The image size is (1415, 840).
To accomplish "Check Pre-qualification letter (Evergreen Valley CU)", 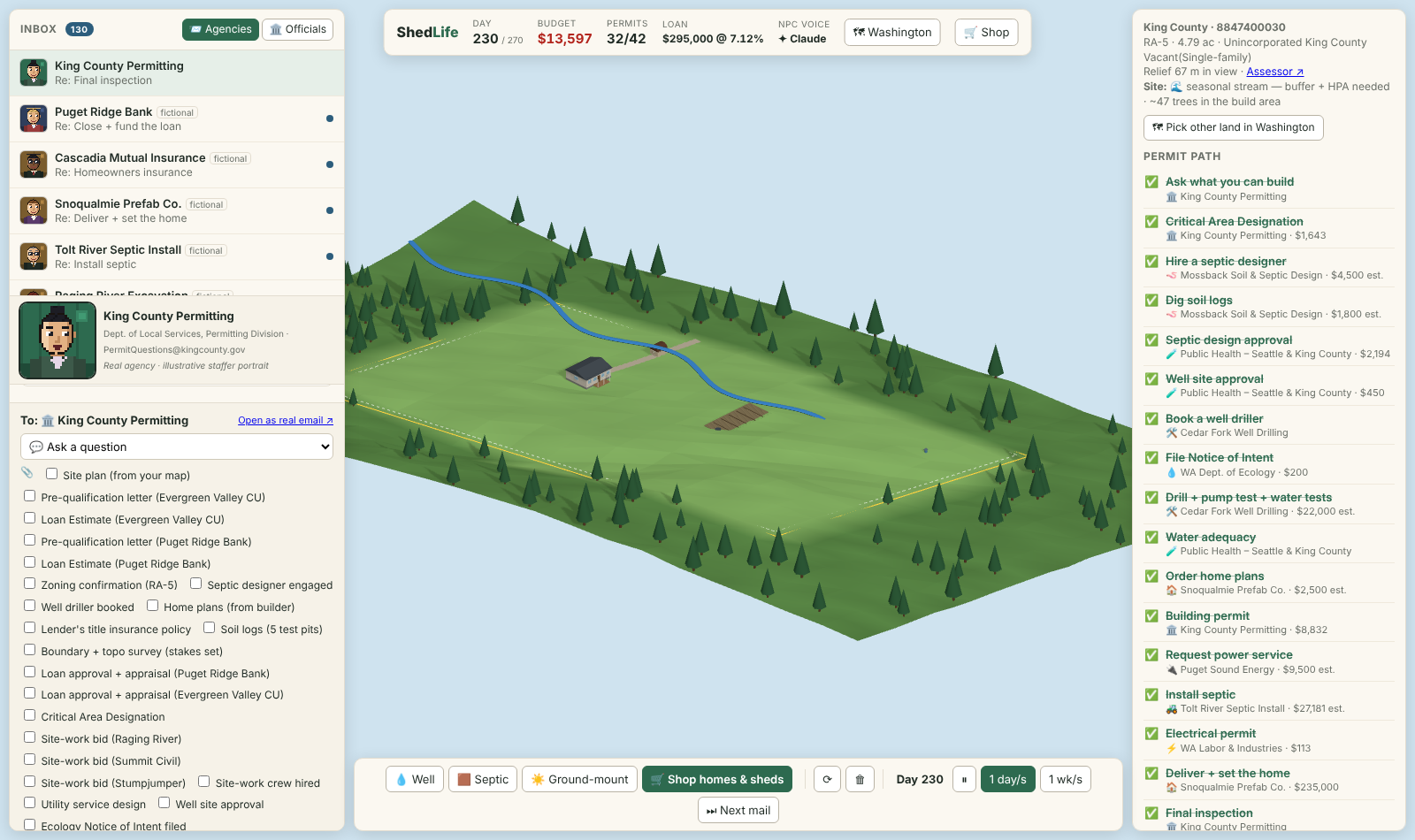I will 30,496.
